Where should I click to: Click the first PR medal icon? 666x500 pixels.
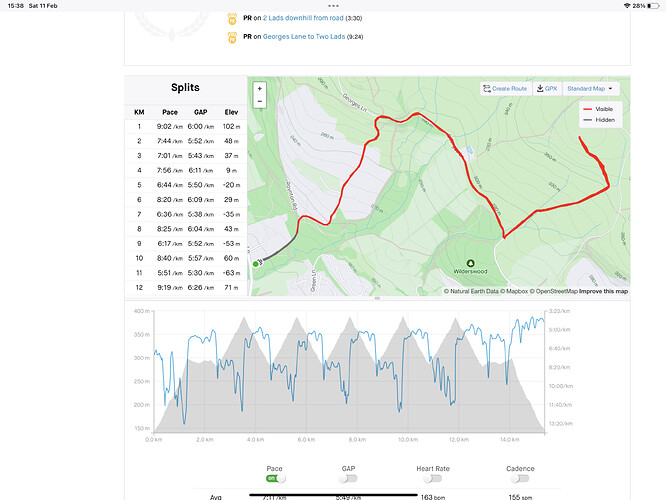232,18
